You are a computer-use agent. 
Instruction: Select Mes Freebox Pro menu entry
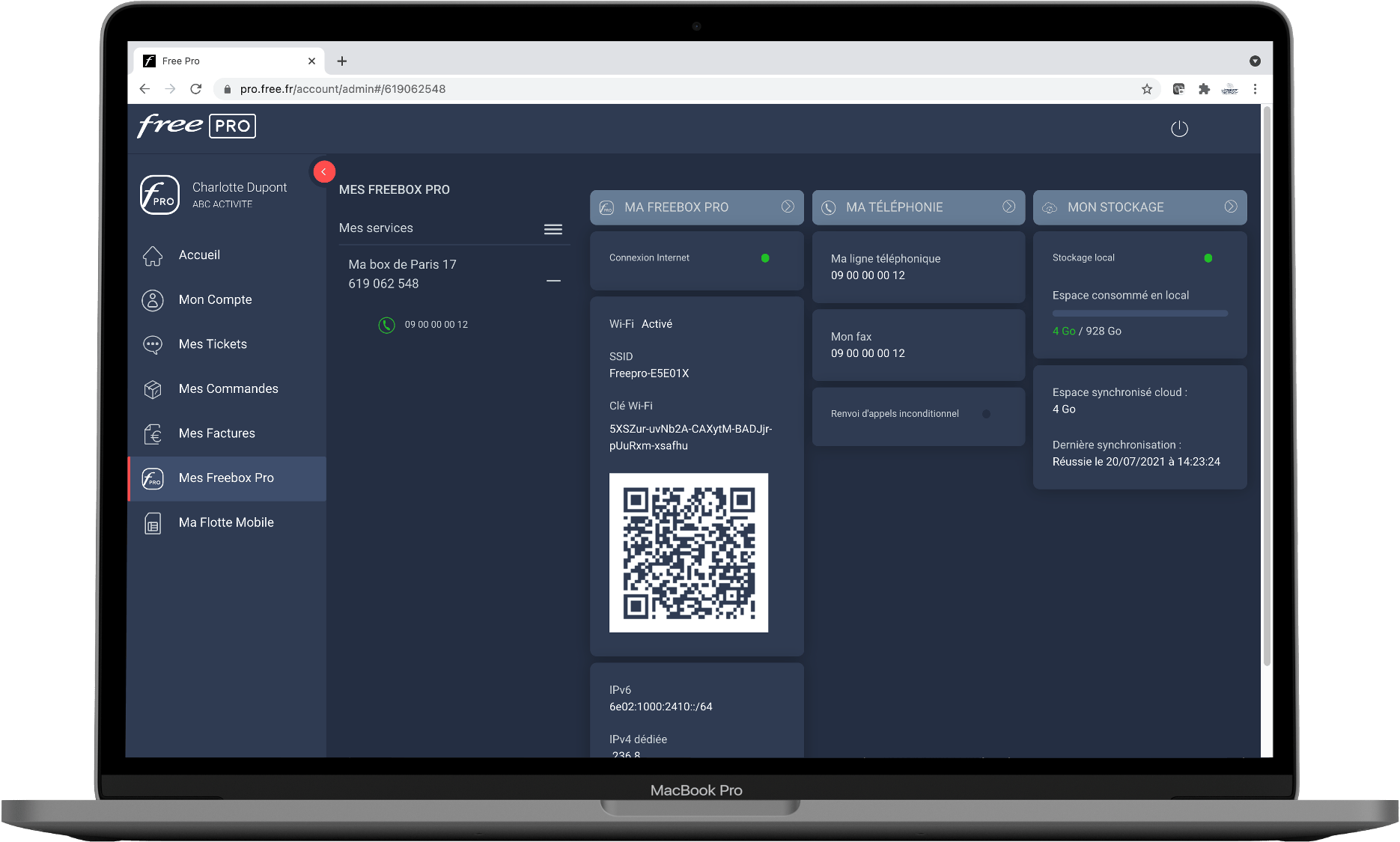pos(227,478)
